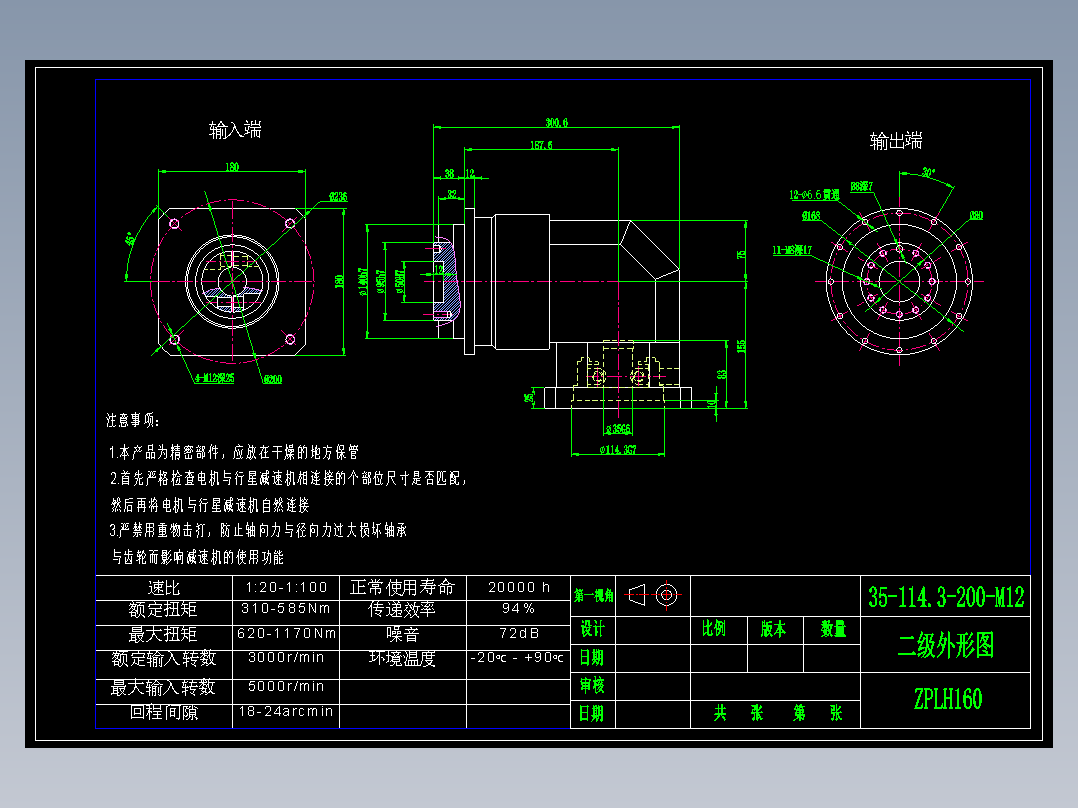Click the circular projection view symbol
The height and width of the screenshot is (808, 1078).
667,595
